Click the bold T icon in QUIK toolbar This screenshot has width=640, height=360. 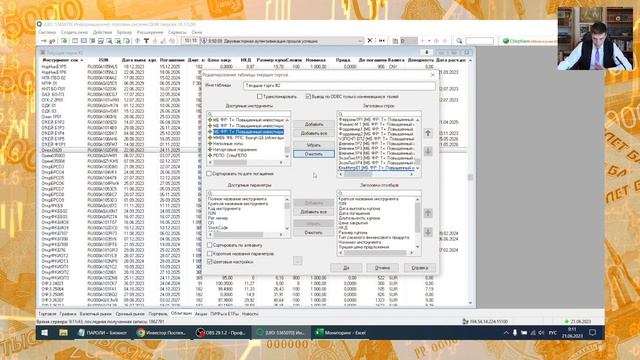coord(146,41)
